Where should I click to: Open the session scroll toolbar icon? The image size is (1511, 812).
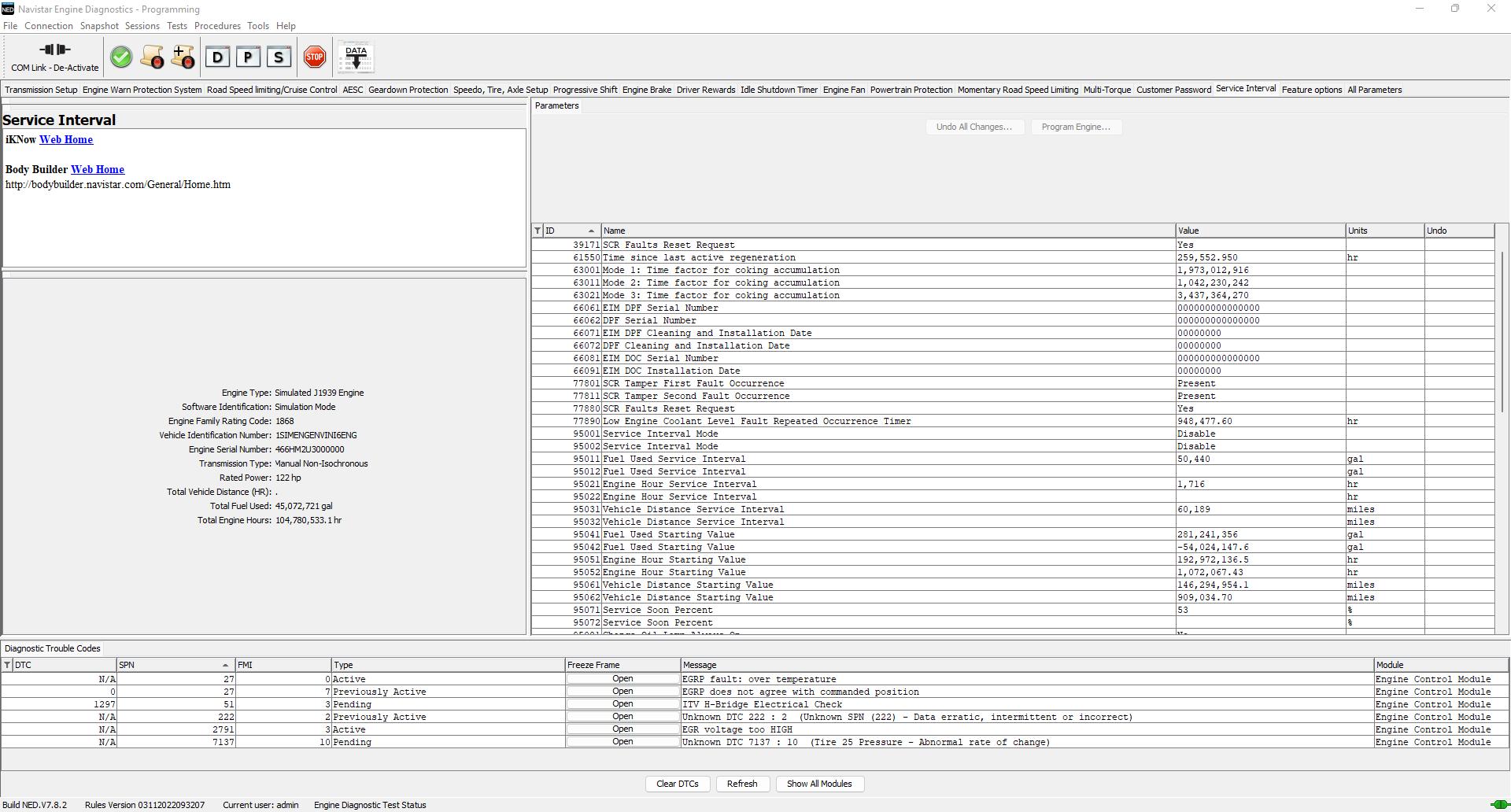[153, 57]
